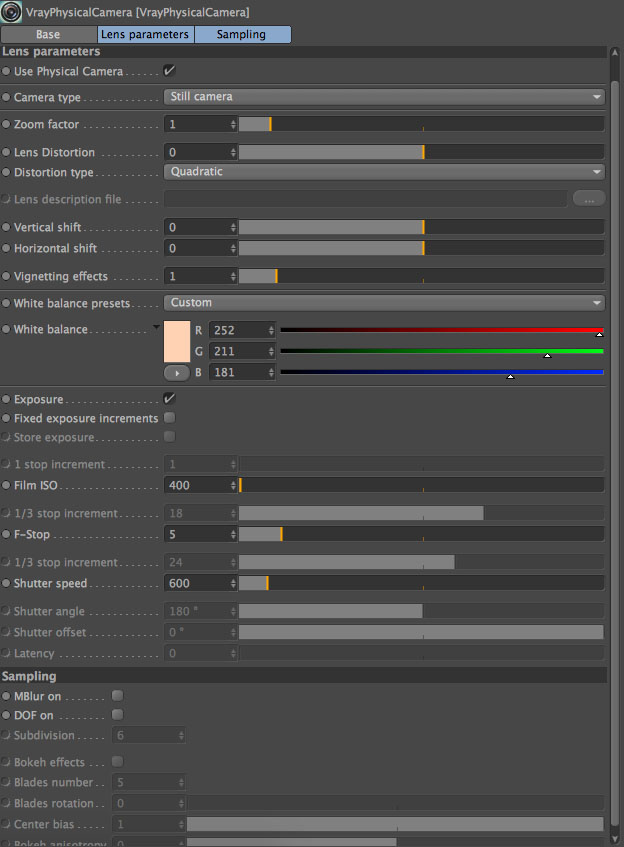The width and height of the screenshot is (624, 847).
Task: Select the Lens parameters tab
Action: pyautogui.click(x=145, y=35)
